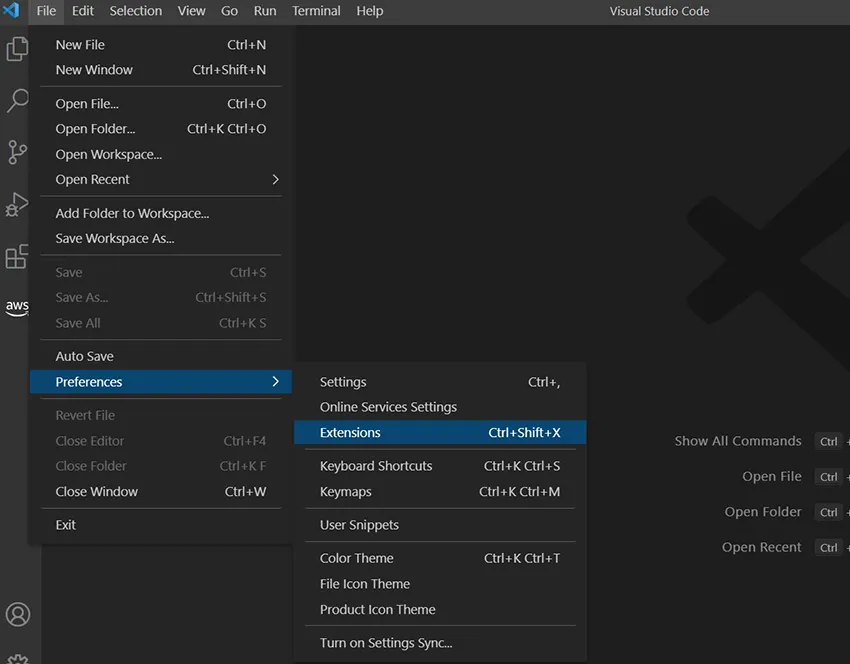Click the Close Editor entry
Image resolution: width=850 pixels, height=664 pixels.
coord(161,441)
